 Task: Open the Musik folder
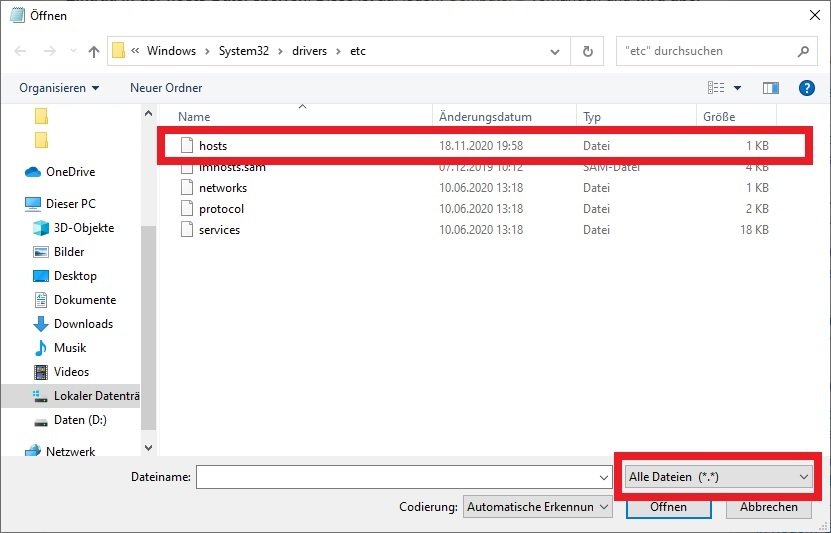click(59, 348)
